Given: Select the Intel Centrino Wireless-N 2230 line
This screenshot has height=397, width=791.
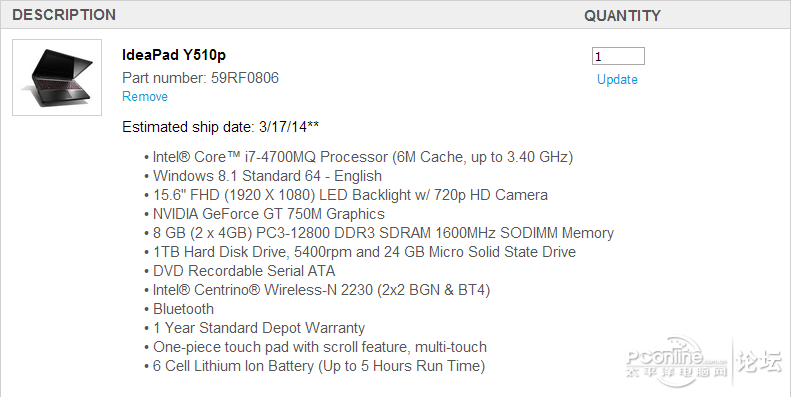Looking at the screenshot, I should click(x=321, y=290).
